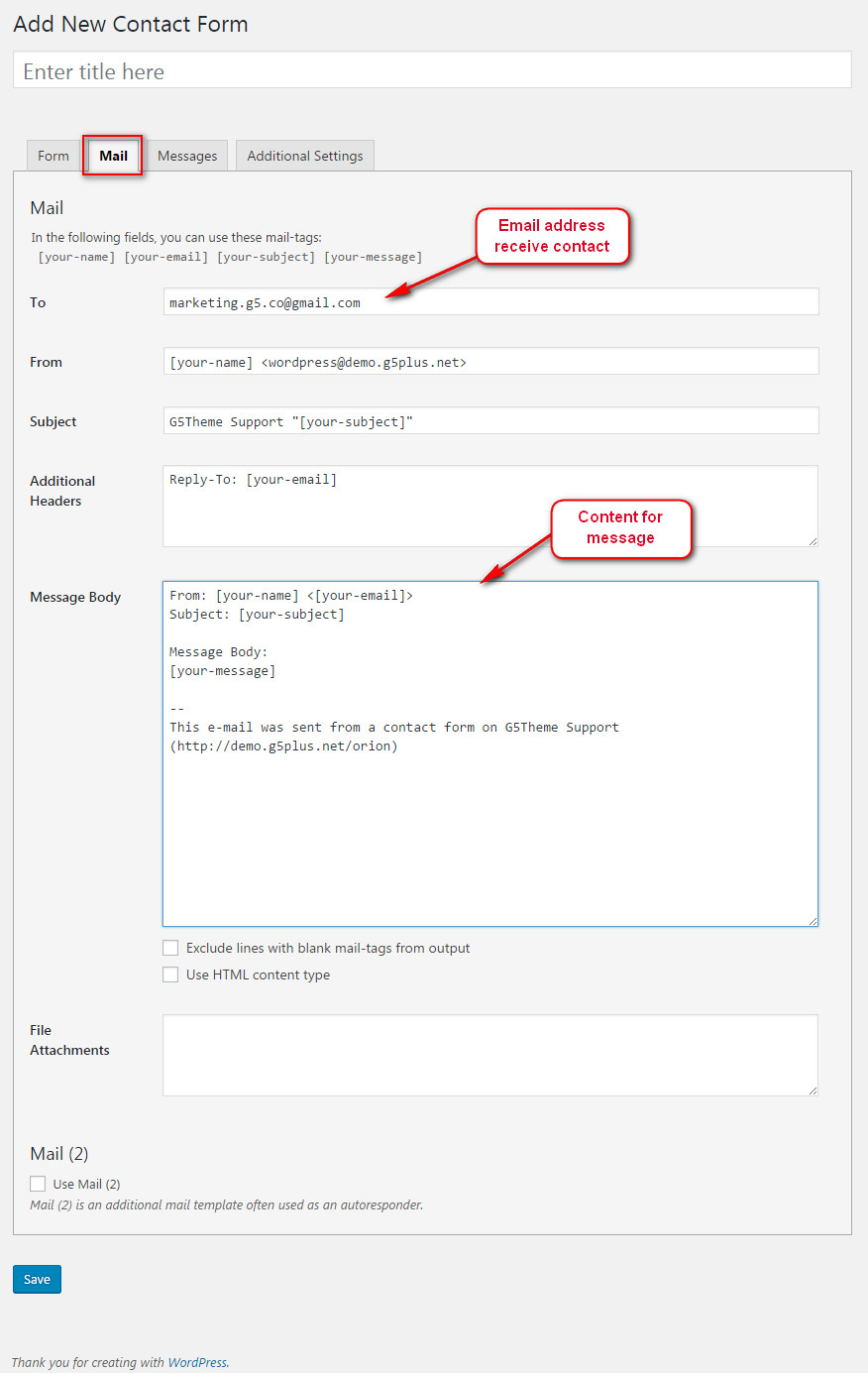
Task: Edit the Subject field
Action: (490, 421)
